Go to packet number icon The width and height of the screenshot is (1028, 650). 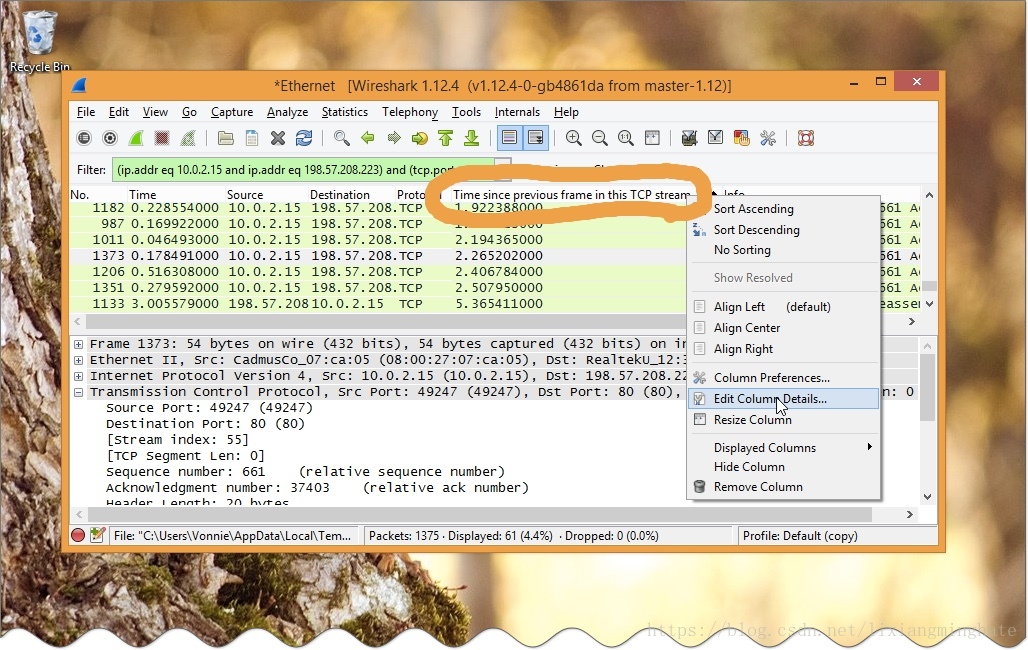(x=420, y=138)
